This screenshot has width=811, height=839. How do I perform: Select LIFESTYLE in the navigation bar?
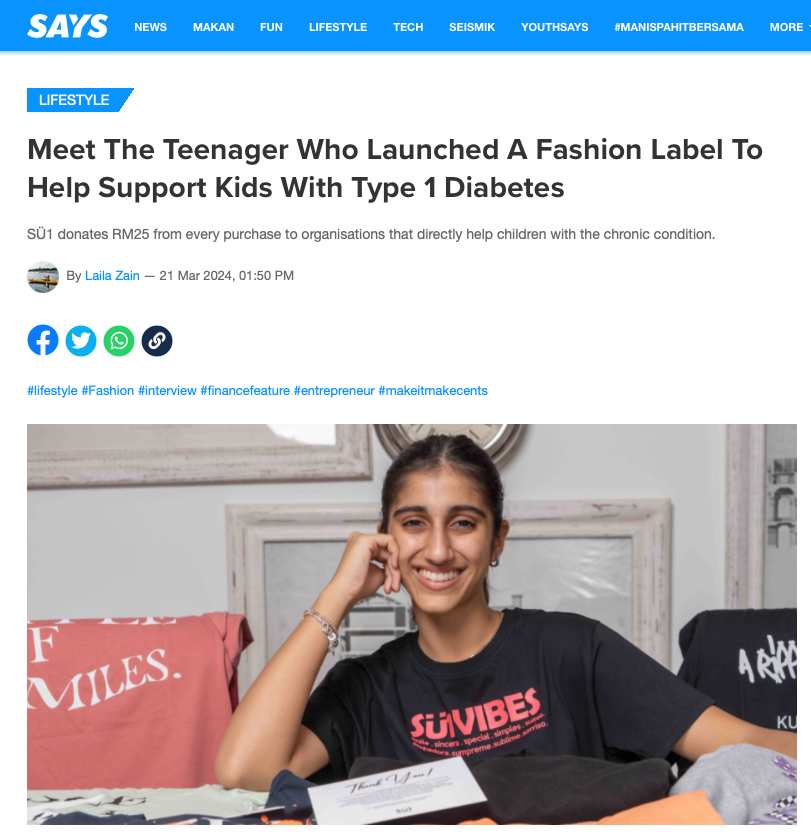click(338, 27)
